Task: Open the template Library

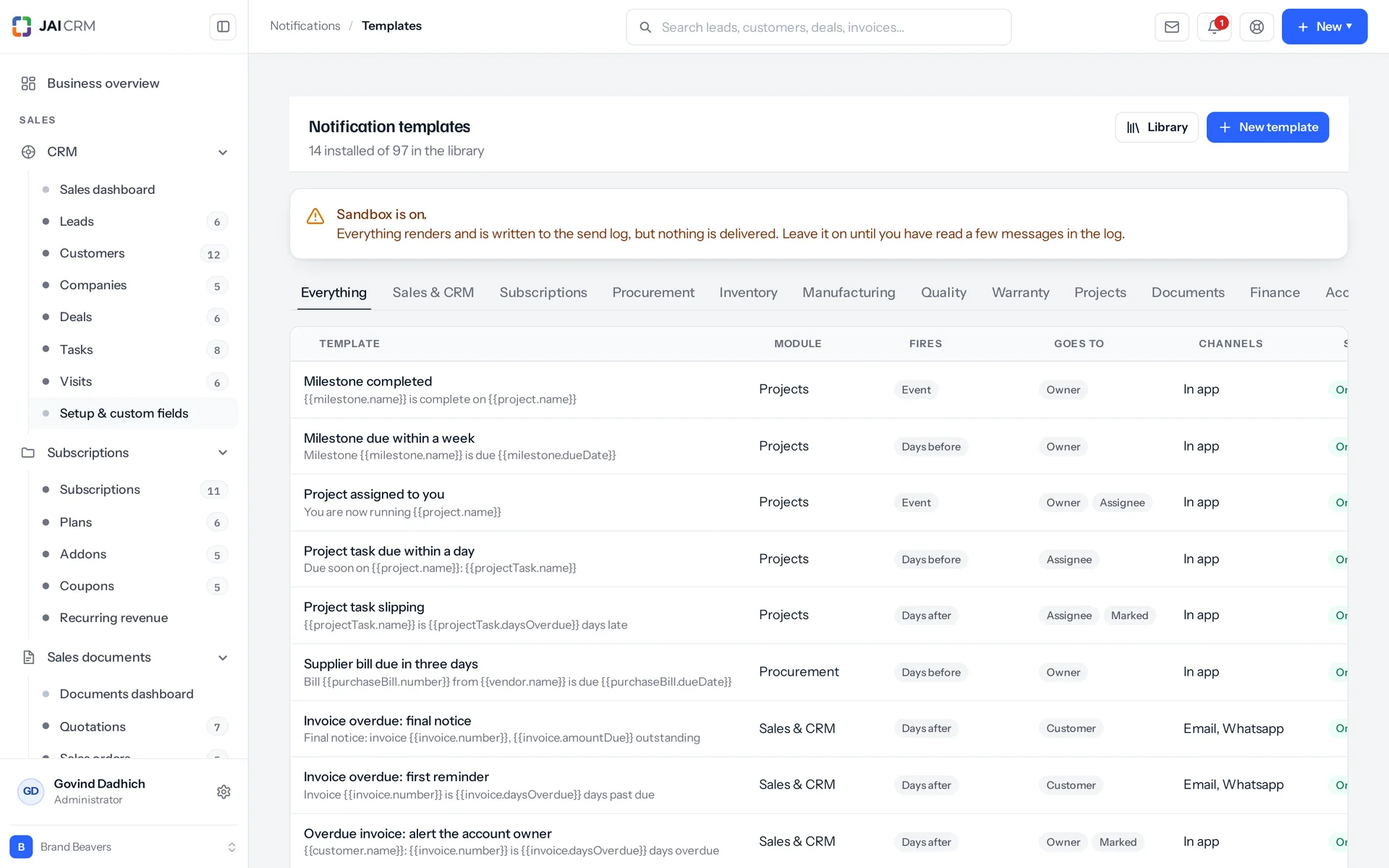Action: pos(1156,127)
